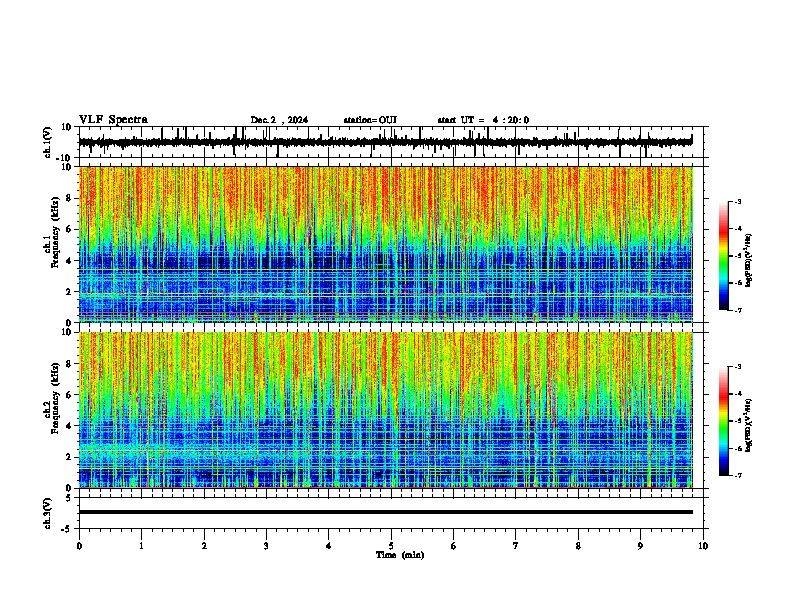The width and height of the screenshot is (792, 612).
Task: Click time axis tick label "3" at the bottom
Action: (x=266, y=546)
